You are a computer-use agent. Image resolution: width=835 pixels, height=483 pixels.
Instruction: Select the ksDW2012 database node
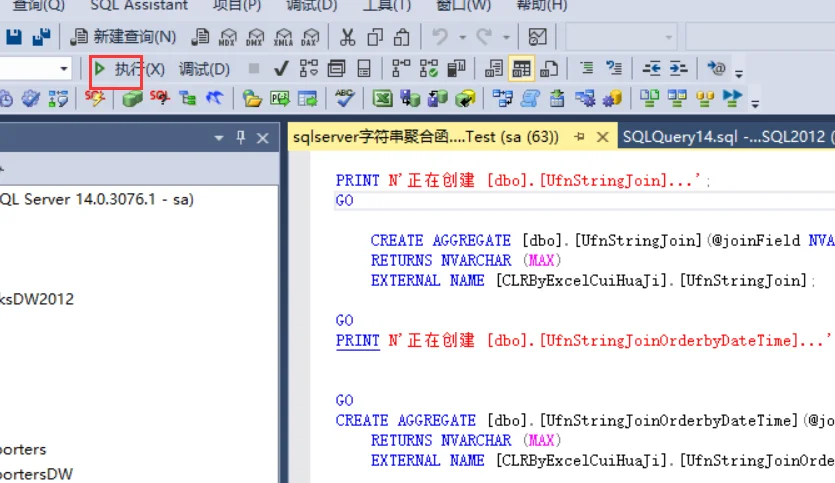(x=37, y=299)
